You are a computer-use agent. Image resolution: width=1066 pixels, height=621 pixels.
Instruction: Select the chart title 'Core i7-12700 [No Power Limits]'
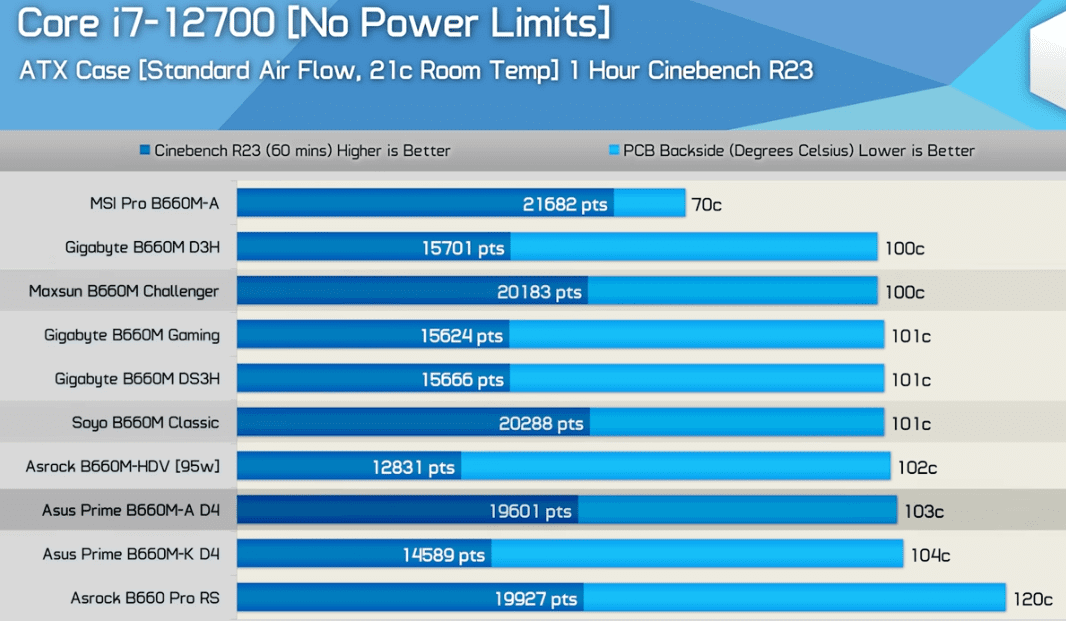[314, 22]
